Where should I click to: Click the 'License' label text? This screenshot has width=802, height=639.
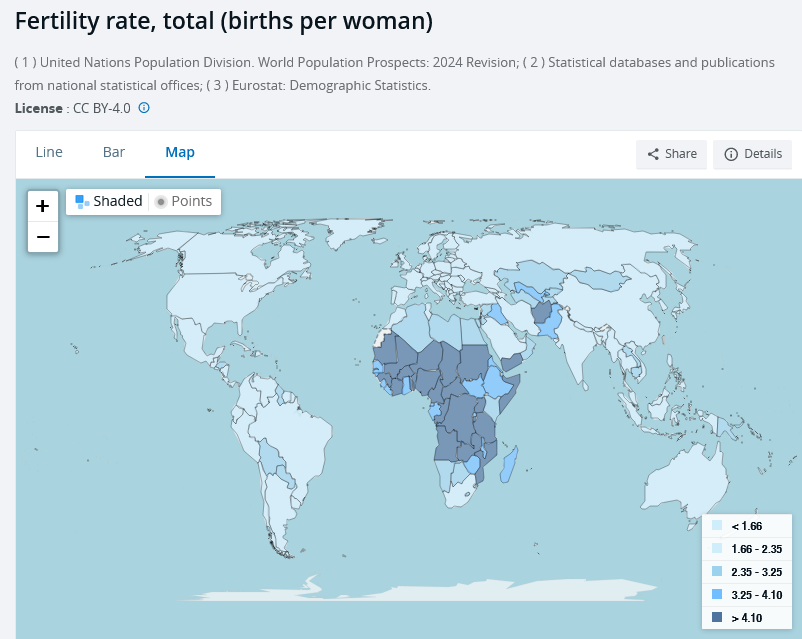(38, 108)
